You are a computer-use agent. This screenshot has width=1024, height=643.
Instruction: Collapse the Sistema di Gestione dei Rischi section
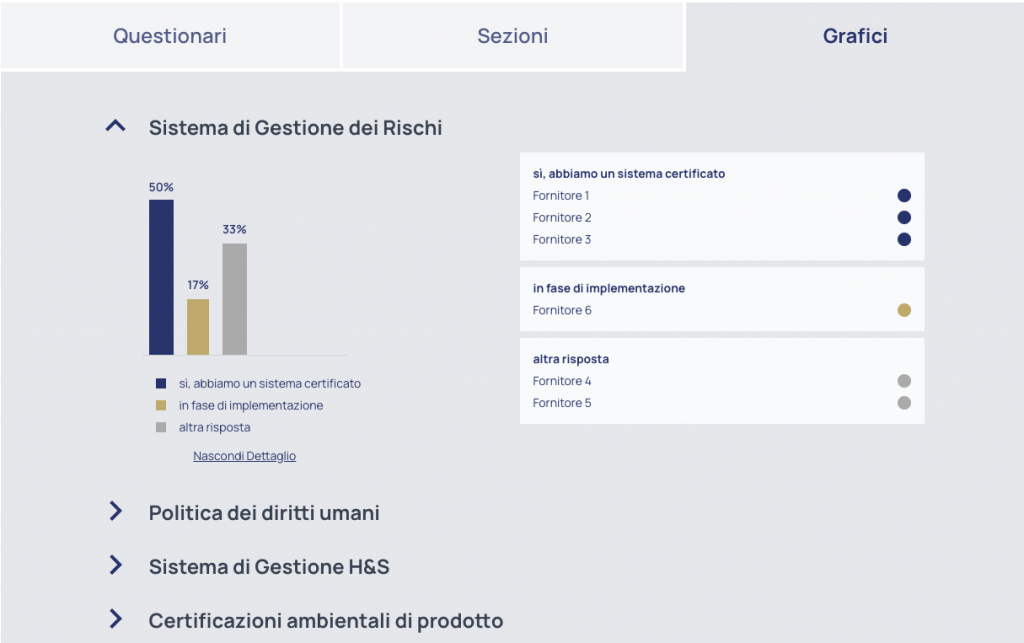coord(116,126)
